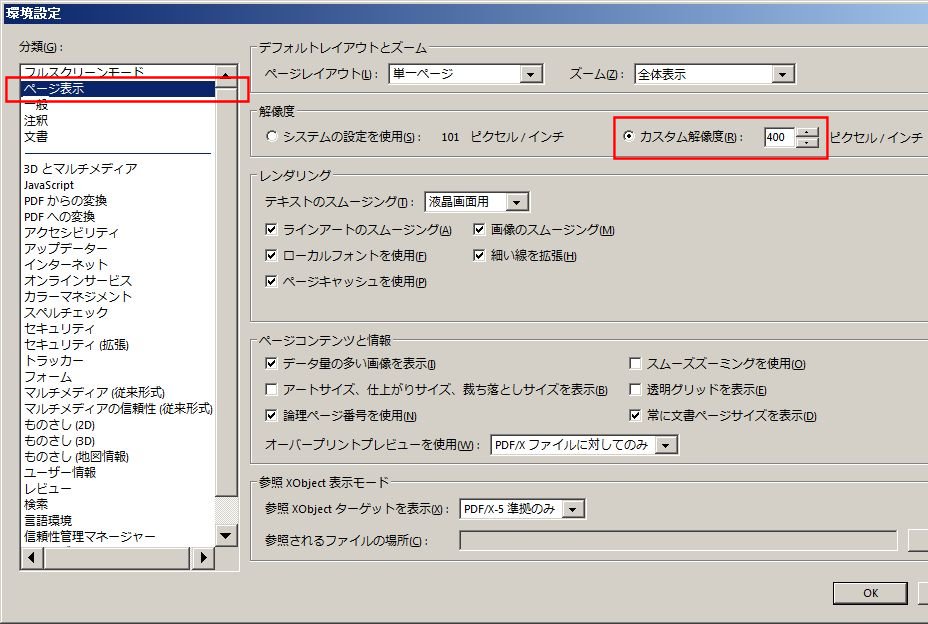This screenshot has width=928, height=624.
Task: Open オーバープリントプレビューを使用 dropdown
Action: pyautogui.click(x=666, y=445)
